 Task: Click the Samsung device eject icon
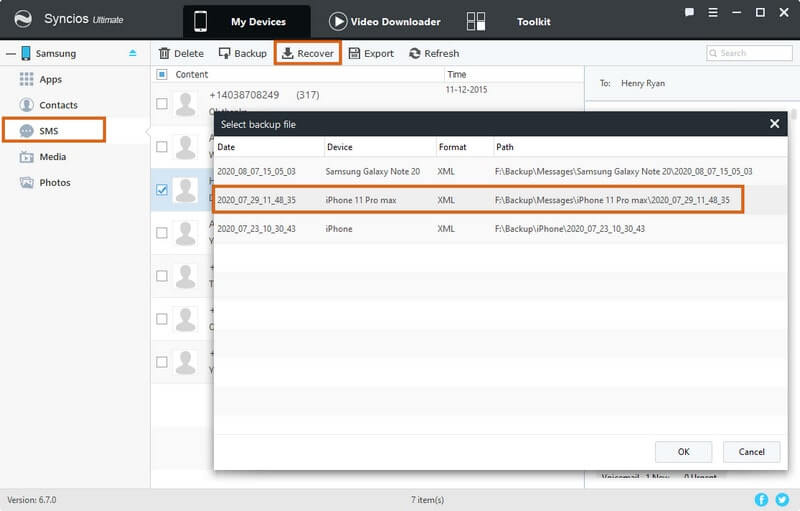(x=133, y=53)
